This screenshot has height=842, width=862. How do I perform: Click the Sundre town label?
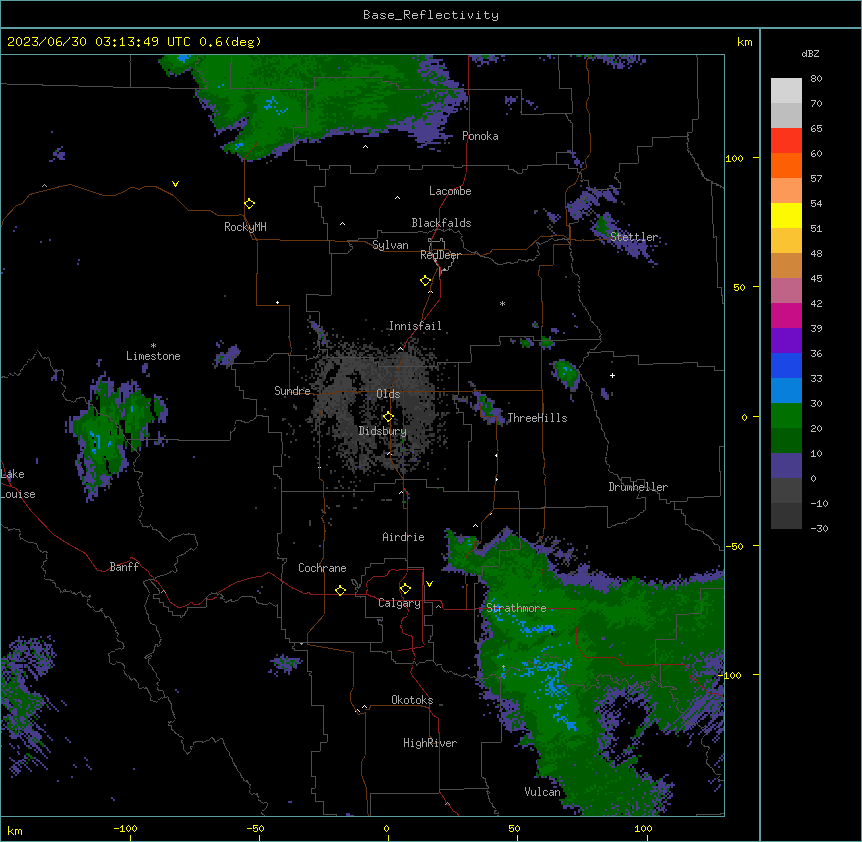292,391
